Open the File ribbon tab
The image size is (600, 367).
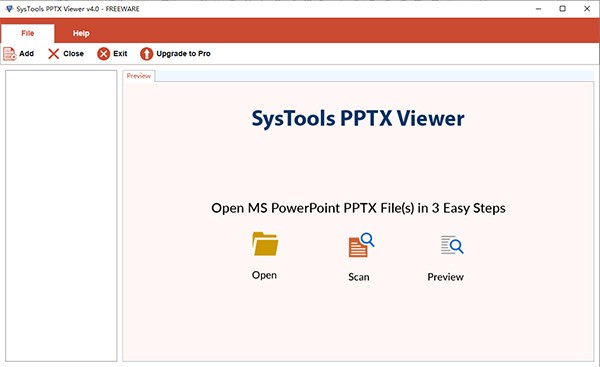click(x=28, y=33)
